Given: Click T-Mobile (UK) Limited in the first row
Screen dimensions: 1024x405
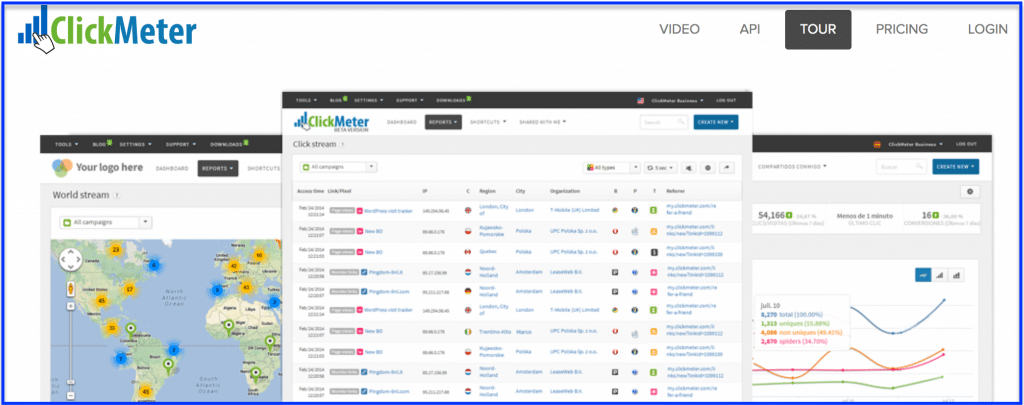Looking at the screenshot, I should coord(574,210).
